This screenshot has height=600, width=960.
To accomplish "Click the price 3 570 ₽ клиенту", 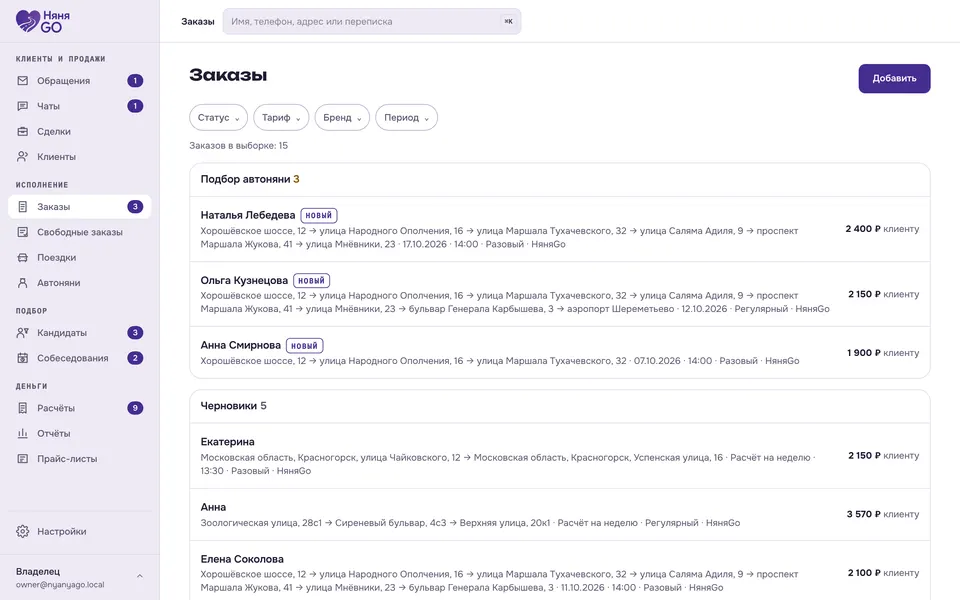I will (883, 514).
